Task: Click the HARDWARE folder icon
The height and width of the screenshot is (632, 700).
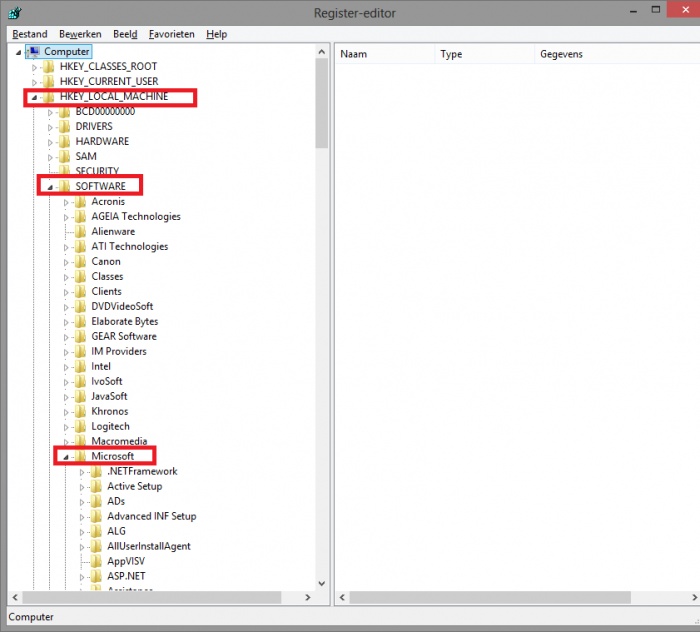Action: point(65,141)
